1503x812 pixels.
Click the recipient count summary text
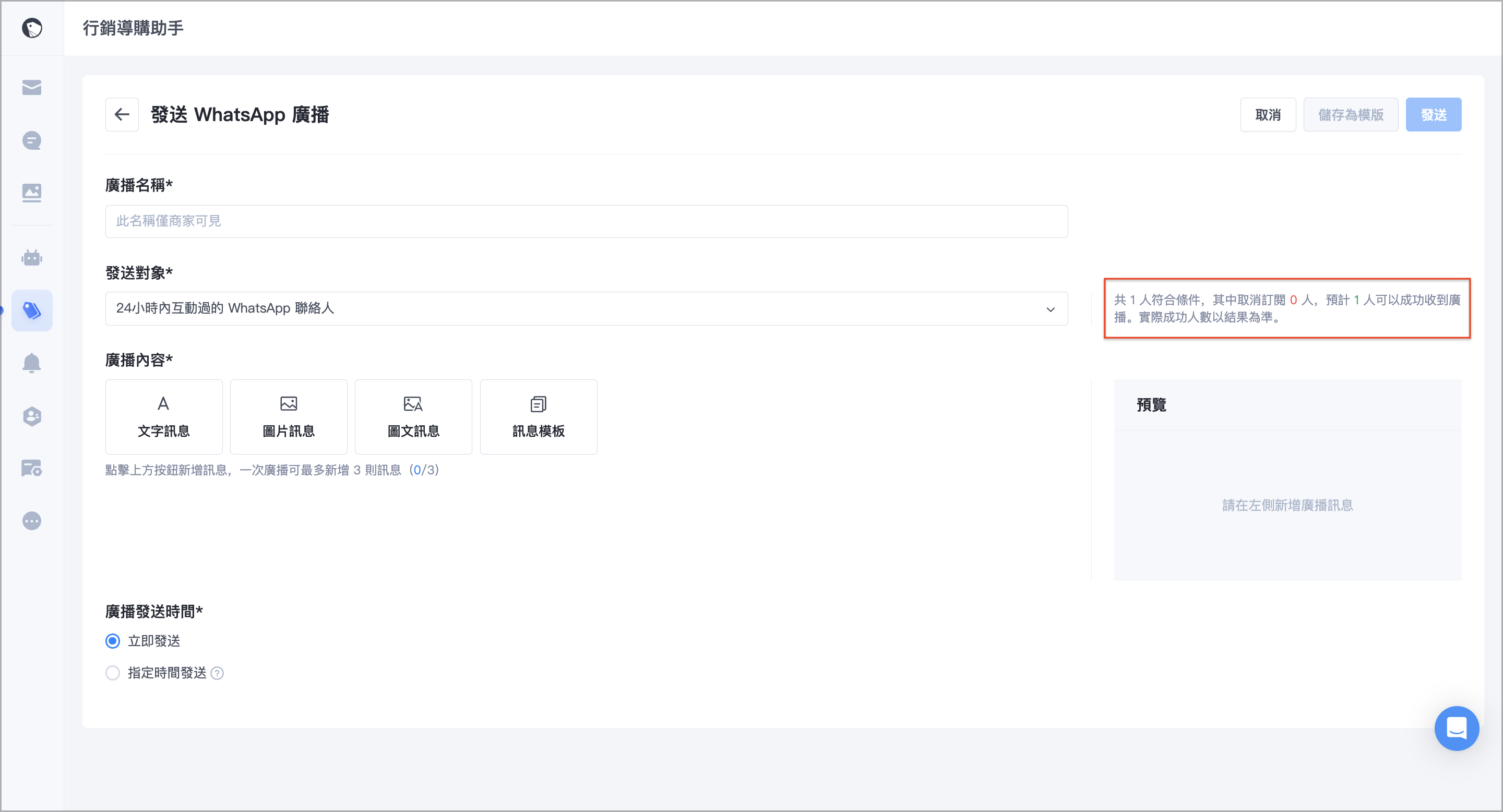[1287, 308]
